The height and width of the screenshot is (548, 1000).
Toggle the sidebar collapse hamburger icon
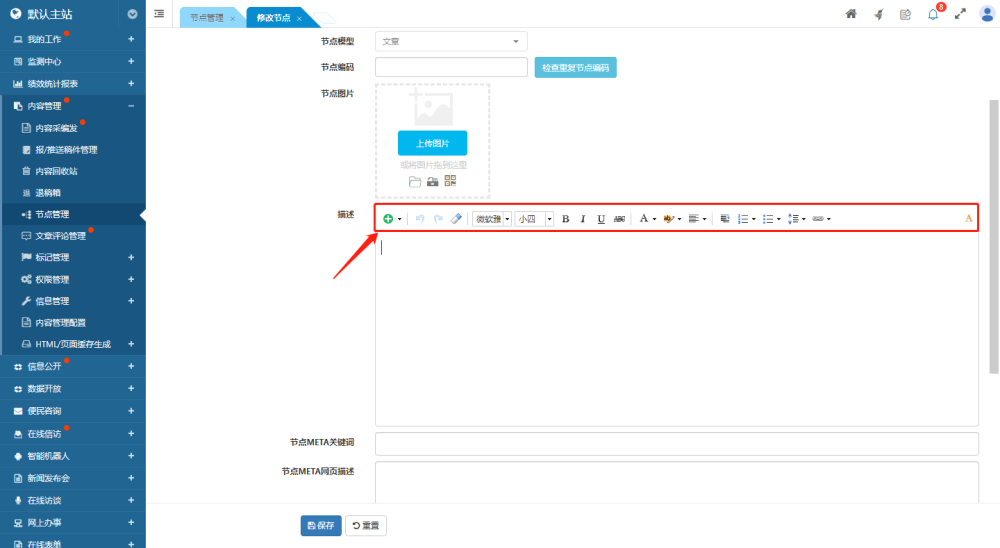(160, 14)
